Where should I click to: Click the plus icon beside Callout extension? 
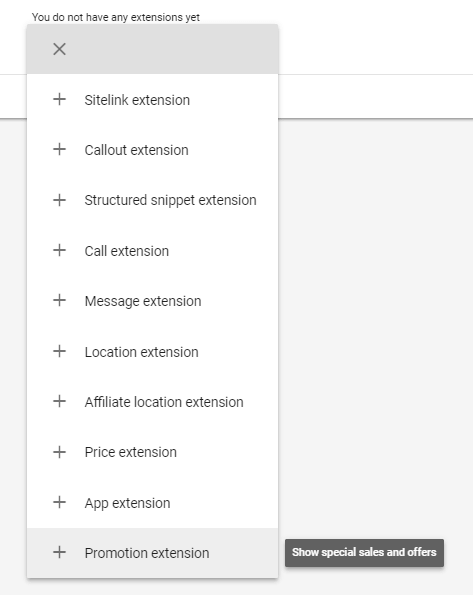click(x=59, y=149)
